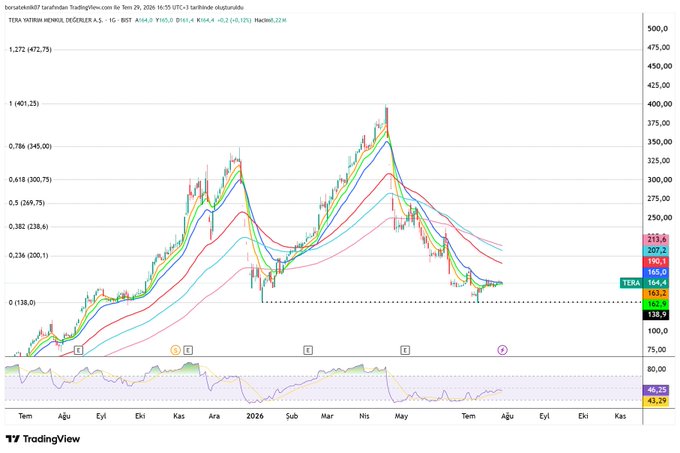Click the 350,00 price axis label
680x453 pixels.
click(659, 142)
